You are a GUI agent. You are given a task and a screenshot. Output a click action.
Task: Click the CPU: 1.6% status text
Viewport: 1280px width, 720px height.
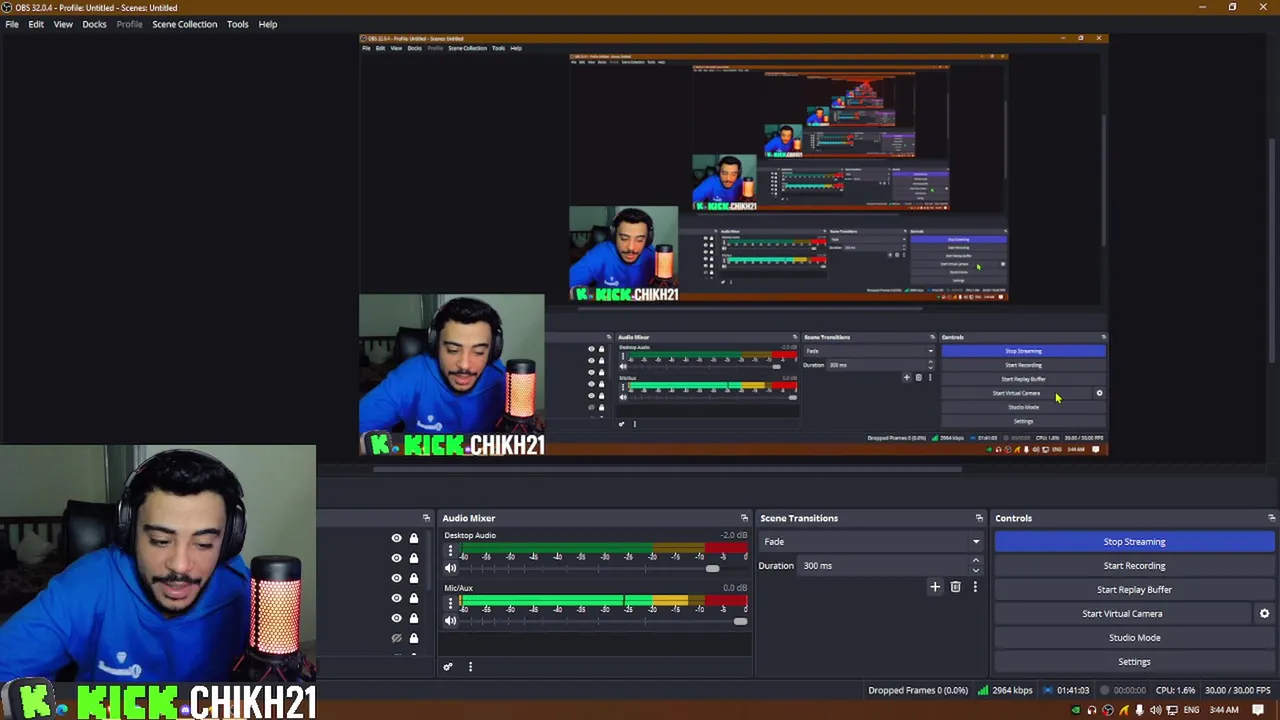1175,690
